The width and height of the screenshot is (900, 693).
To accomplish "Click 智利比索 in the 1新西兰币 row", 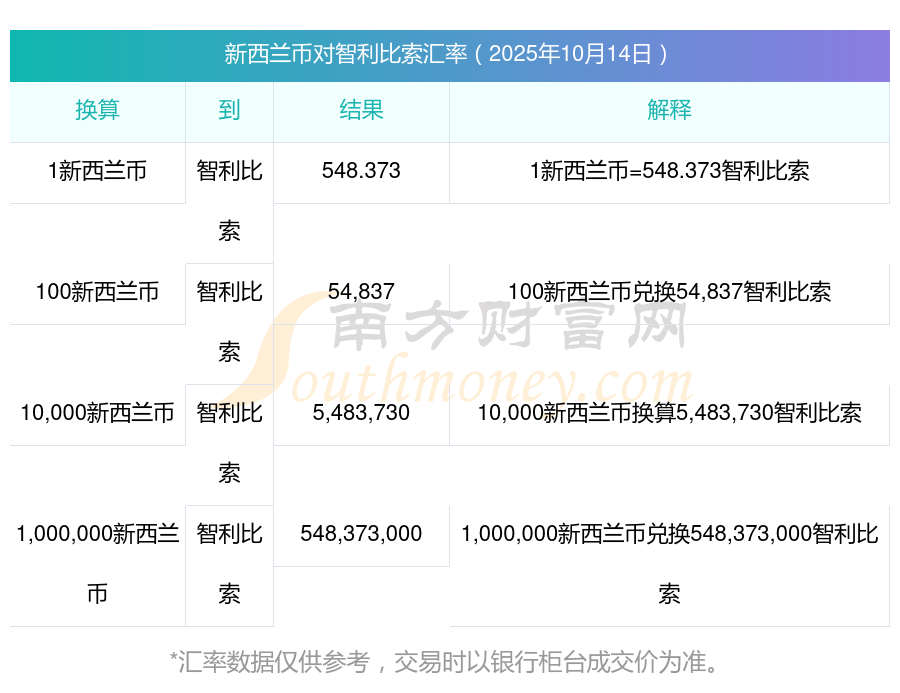I will coord(229,201).
